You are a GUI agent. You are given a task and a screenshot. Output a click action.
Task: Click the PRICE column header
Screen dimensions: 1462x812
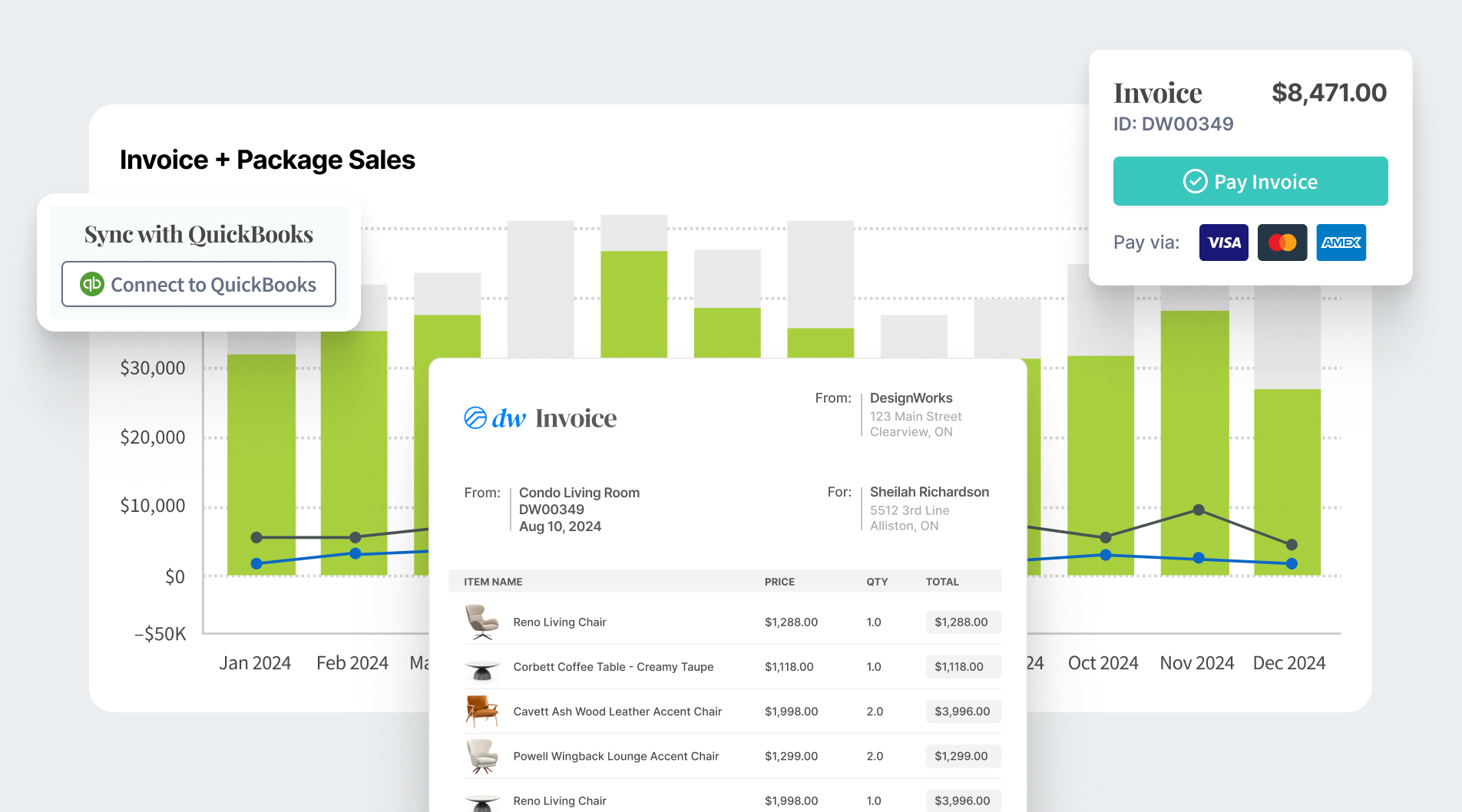pyautogui.click(x=779, y=582)
